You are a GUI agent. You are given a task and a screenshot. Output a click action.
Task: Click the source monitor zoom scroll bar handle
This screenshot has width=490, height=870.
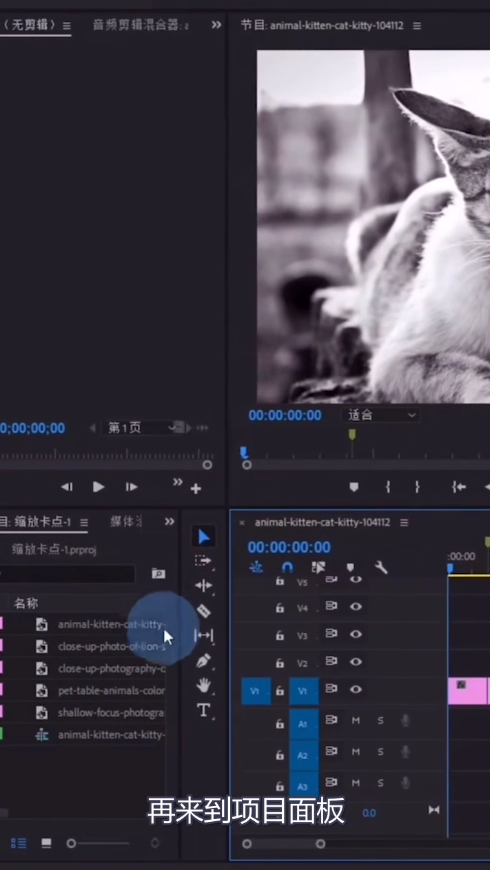(207, 465)
